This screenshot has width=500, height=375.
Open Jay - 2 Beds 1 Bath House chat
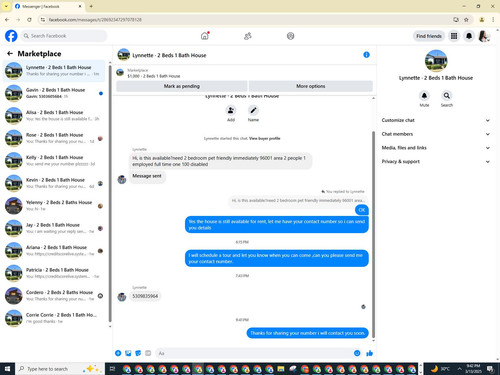click(54, 228)
